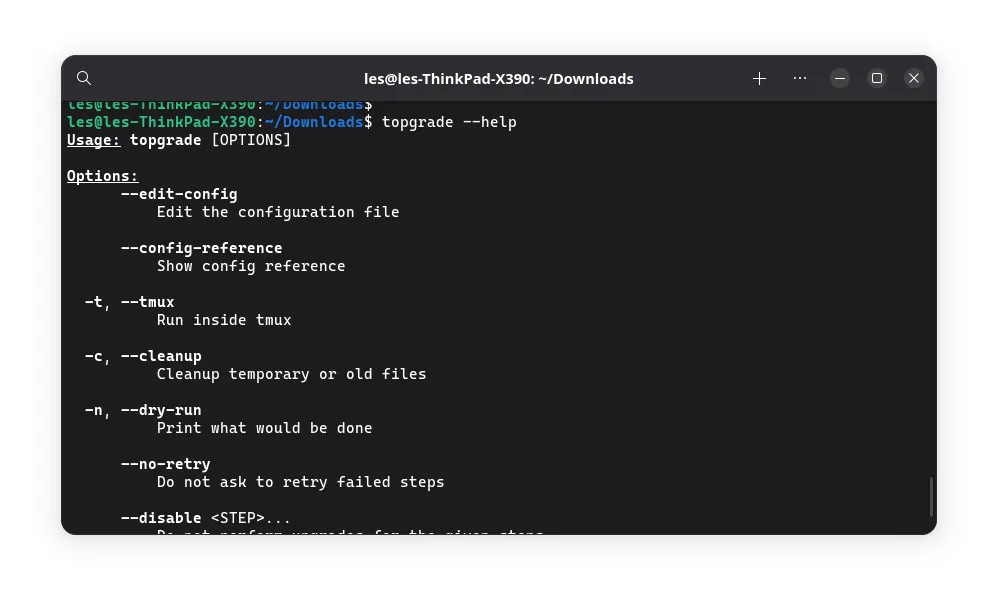Click the underlined Options: heading
998x602 pixels.
point(102,176)
